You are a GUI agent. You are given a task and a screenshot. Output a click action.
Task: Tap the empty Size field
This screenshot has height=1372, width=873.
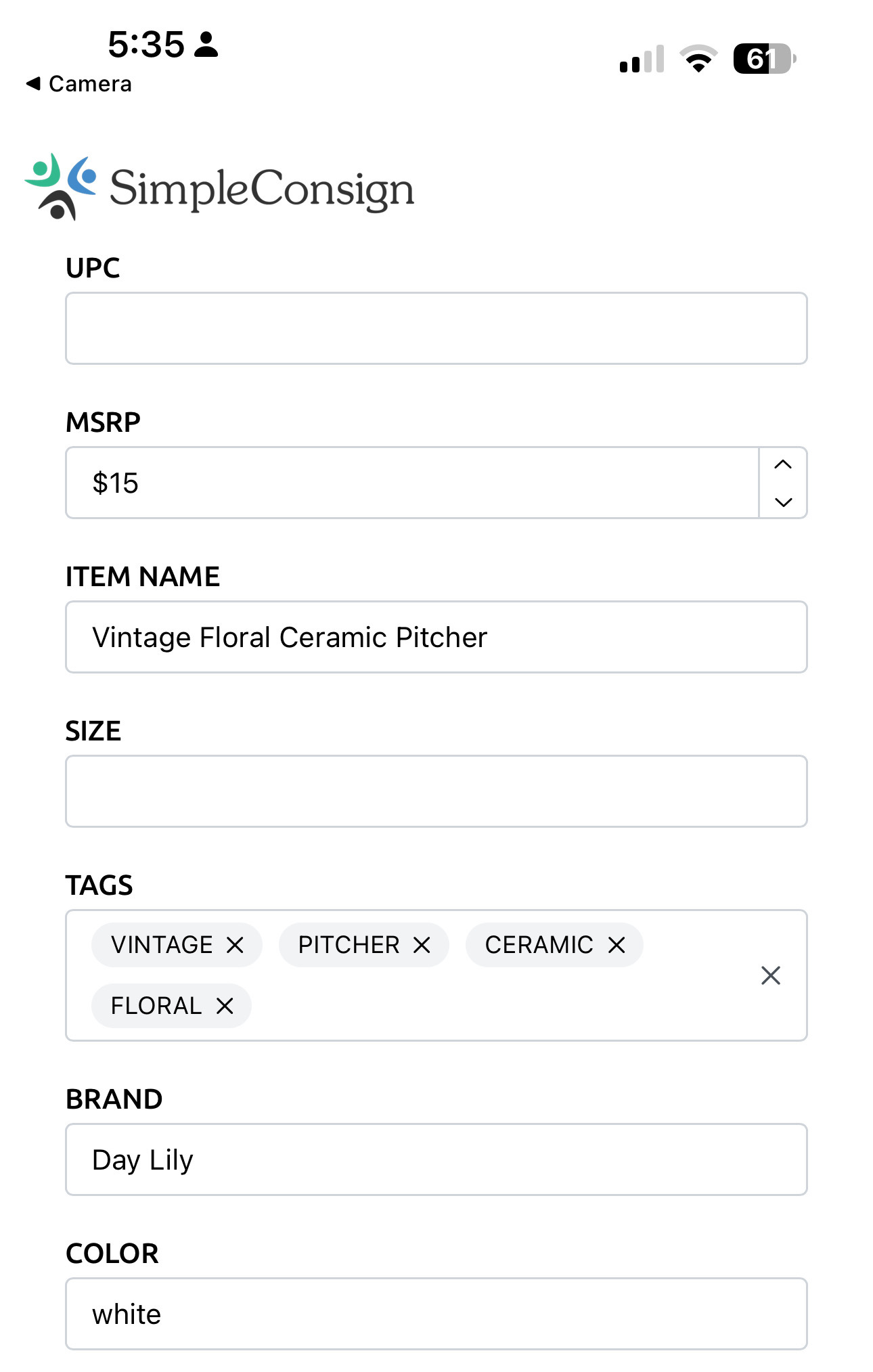pyautogui.click(x=436, y=791)
